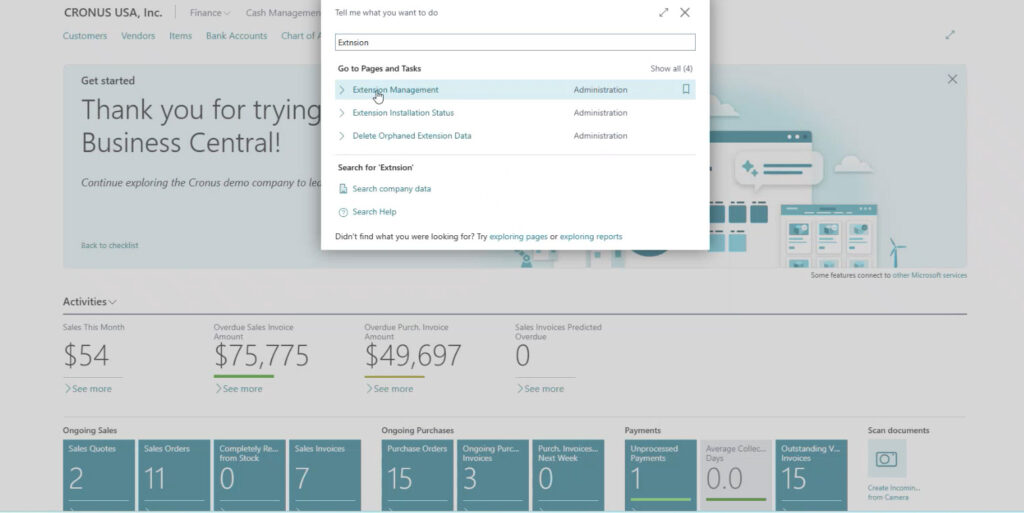See more under Sales This Month

[88, 389]
